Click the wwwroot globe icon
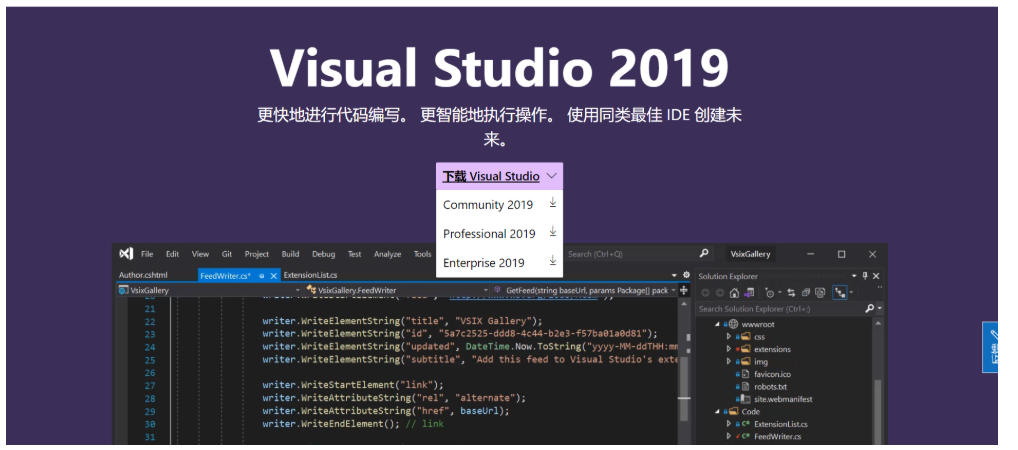This screenshot has height=450, width=1018. pos(733,324)
